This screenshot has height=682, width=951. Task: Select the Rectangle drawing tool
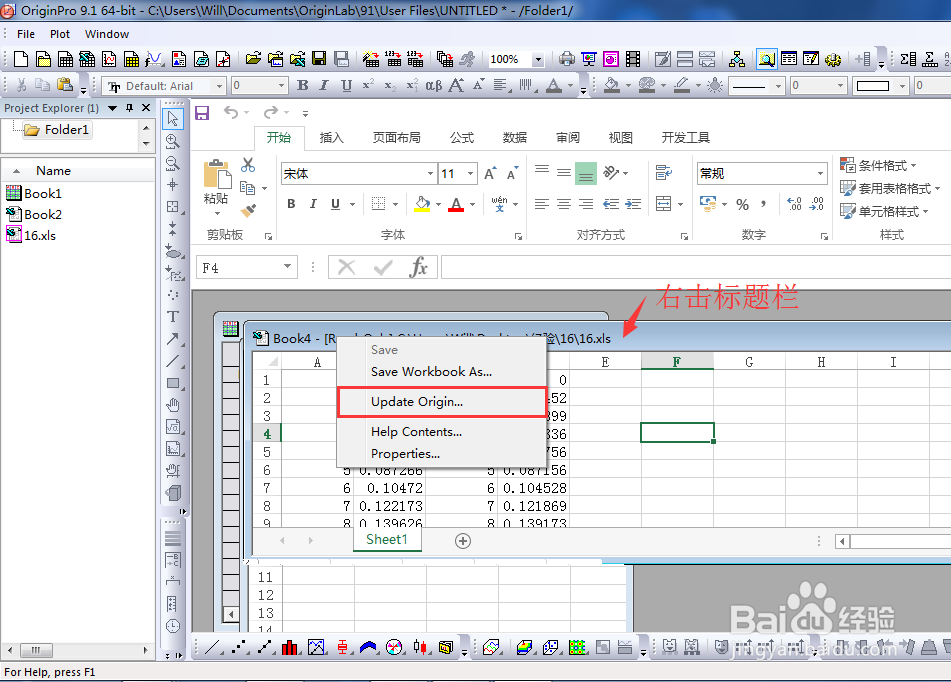[173, 383]
